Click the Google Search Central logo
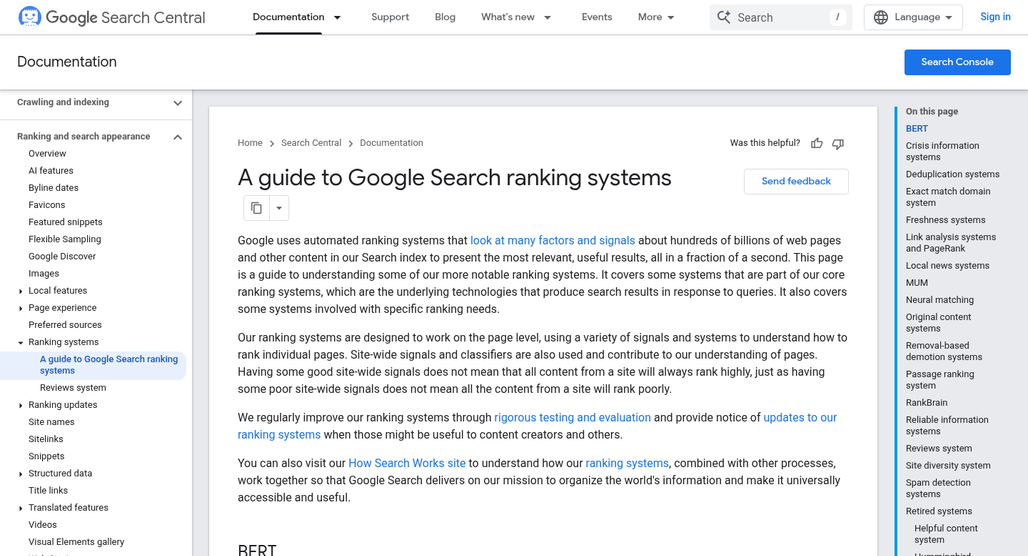The height and width of the screenshot is (556, 1028). point(111,17)
